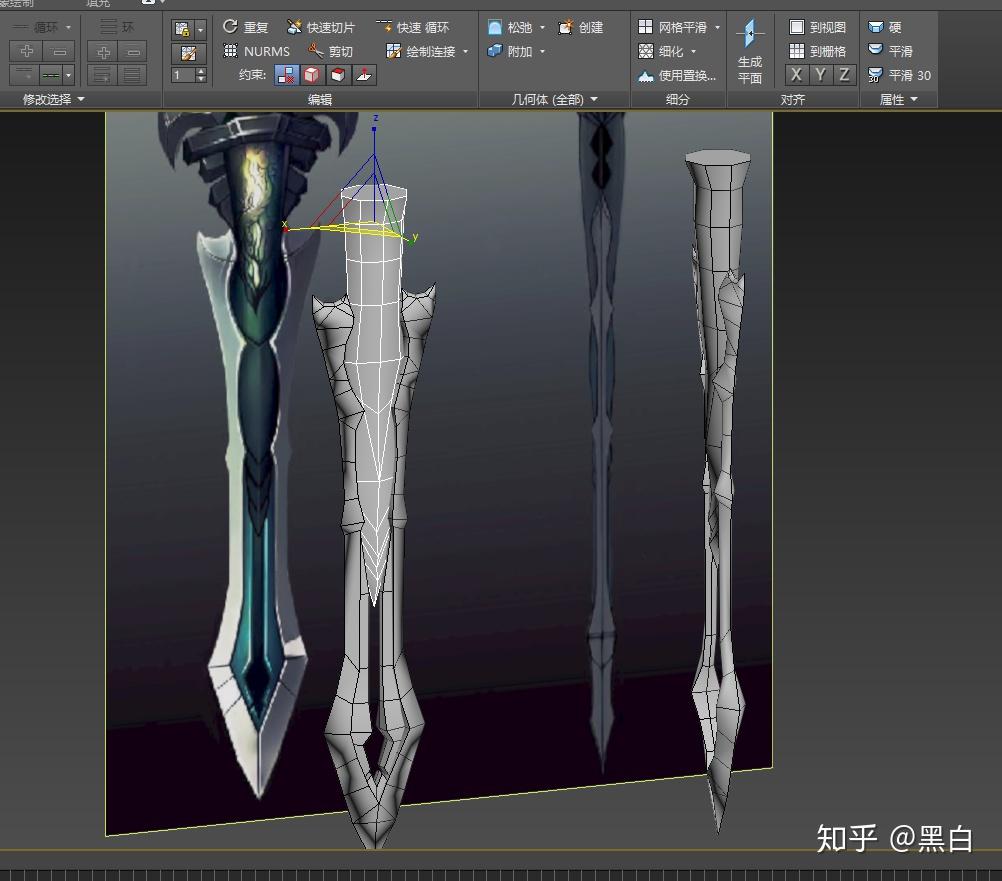Click the 创建 Create geometry tool
The height and width of the screenshot is (881, 1002).
[580, 27]
